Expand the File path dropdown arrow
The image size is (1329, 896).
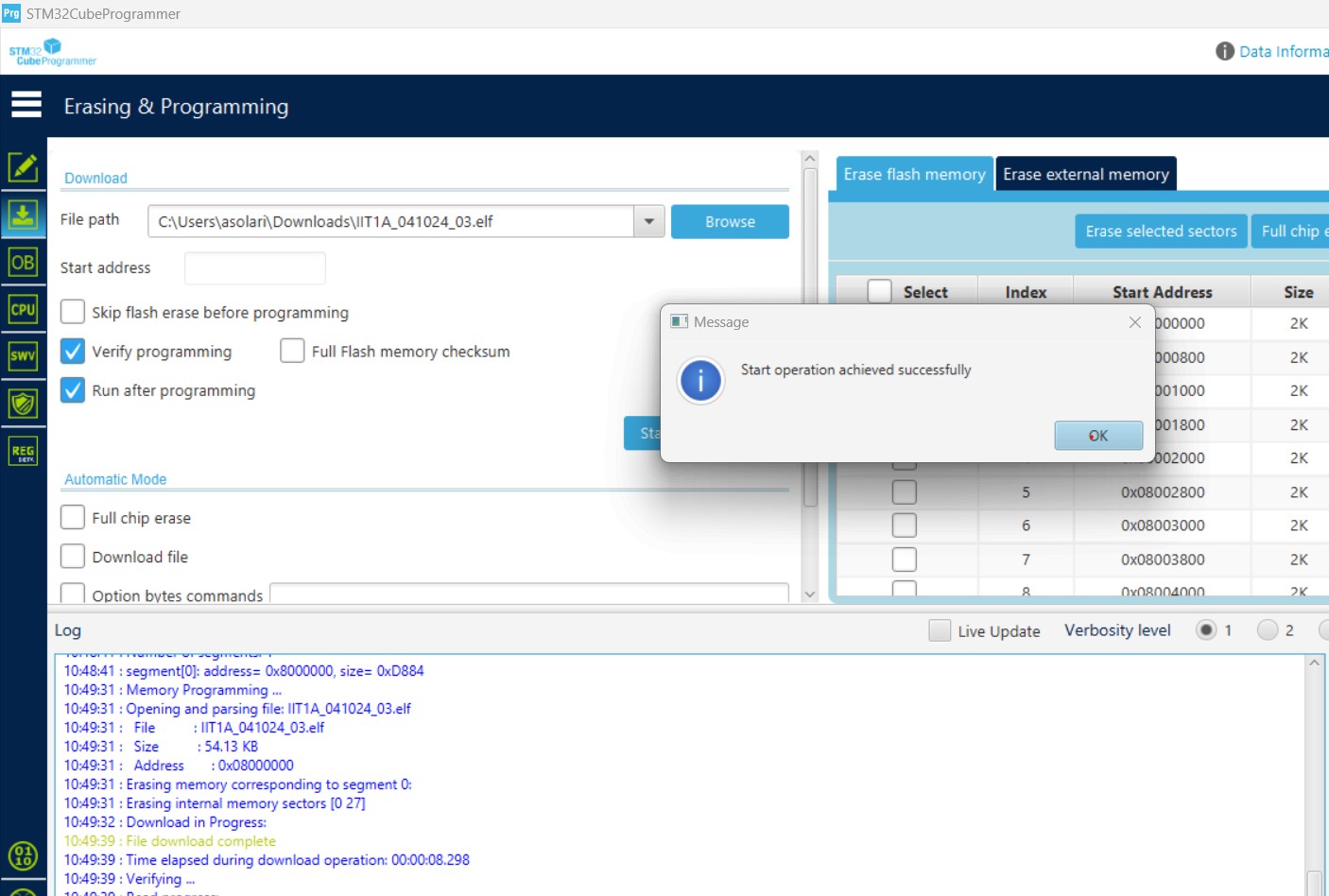click(648, 221)
